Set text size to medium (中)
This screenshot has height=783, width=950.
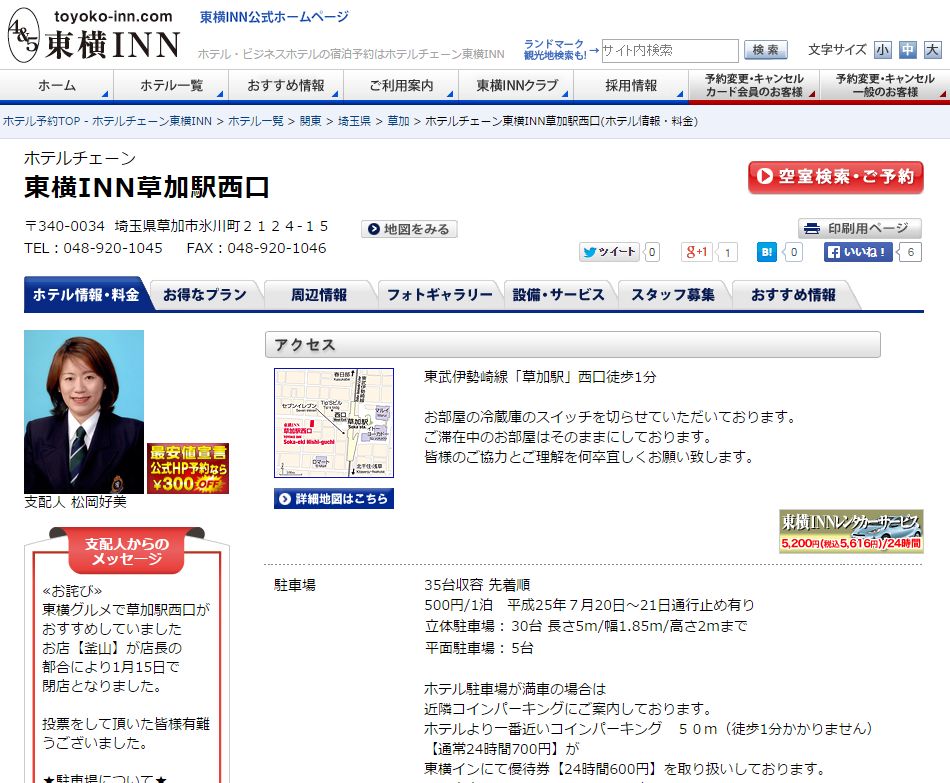907,50
